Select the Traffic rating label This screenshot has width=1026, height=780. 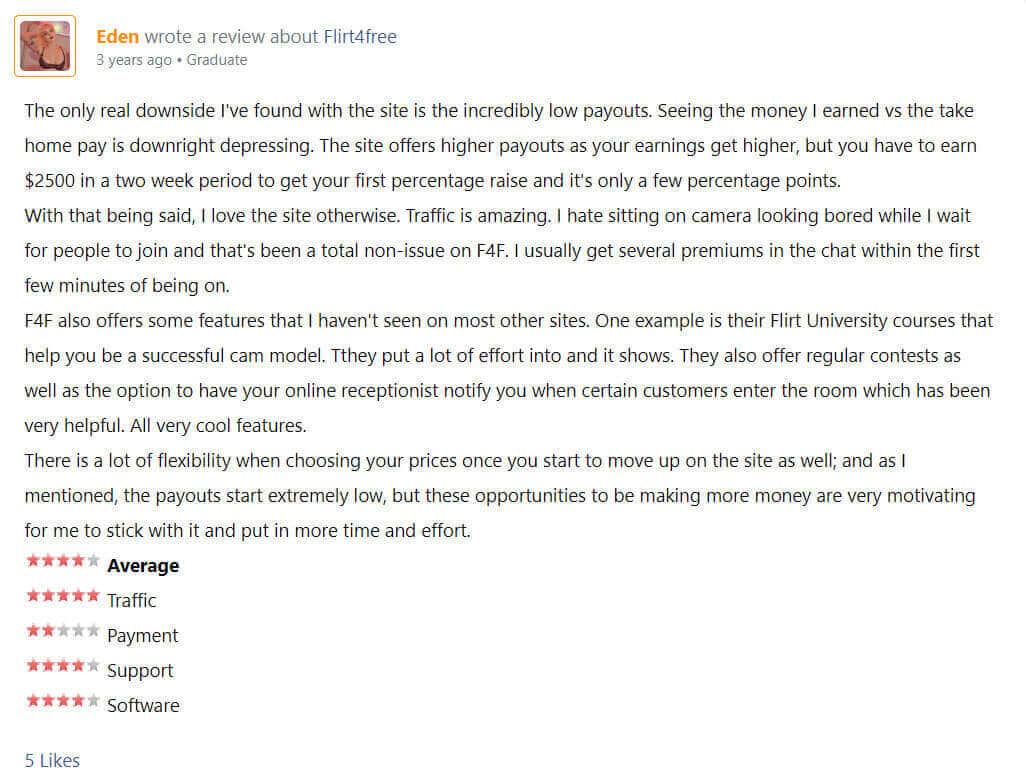coord(132,600)
